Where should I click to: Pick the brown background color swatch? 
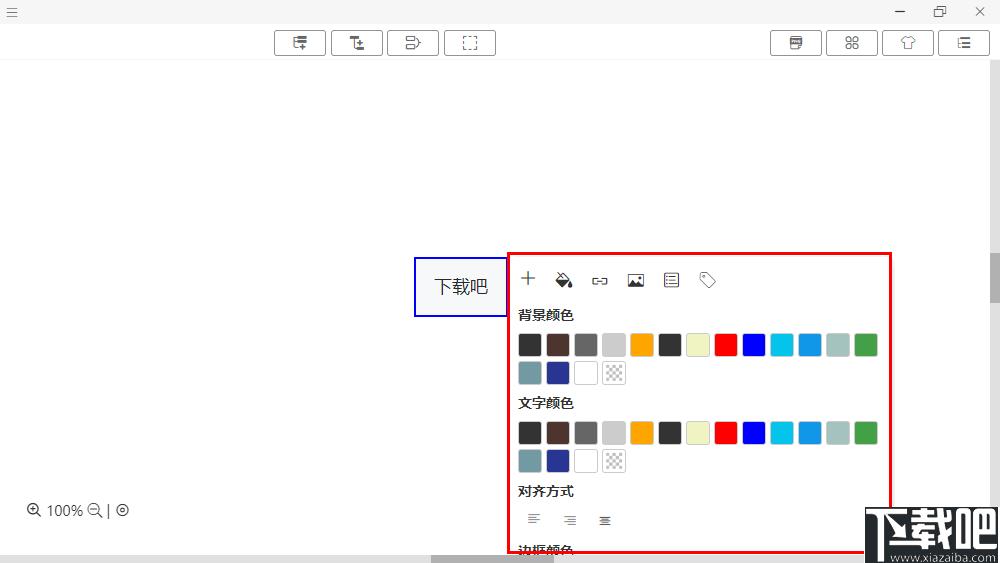(558, 345)
